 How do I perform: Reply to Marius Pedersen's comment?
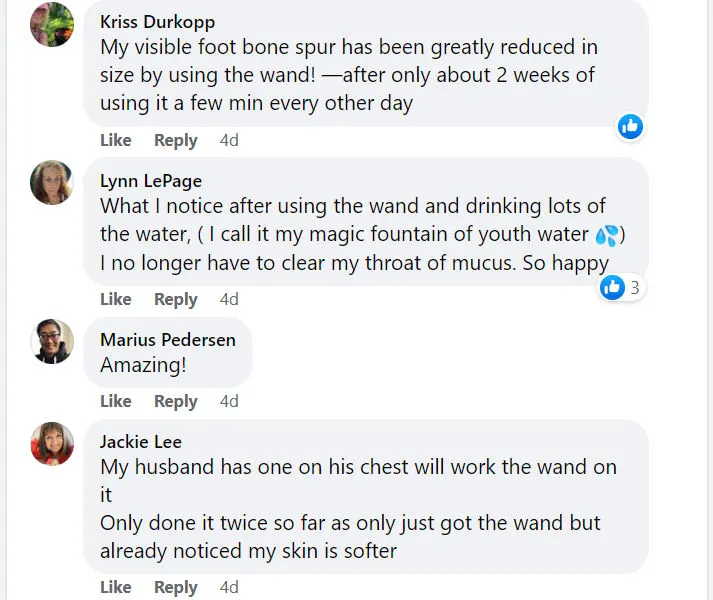coord(175,401)
